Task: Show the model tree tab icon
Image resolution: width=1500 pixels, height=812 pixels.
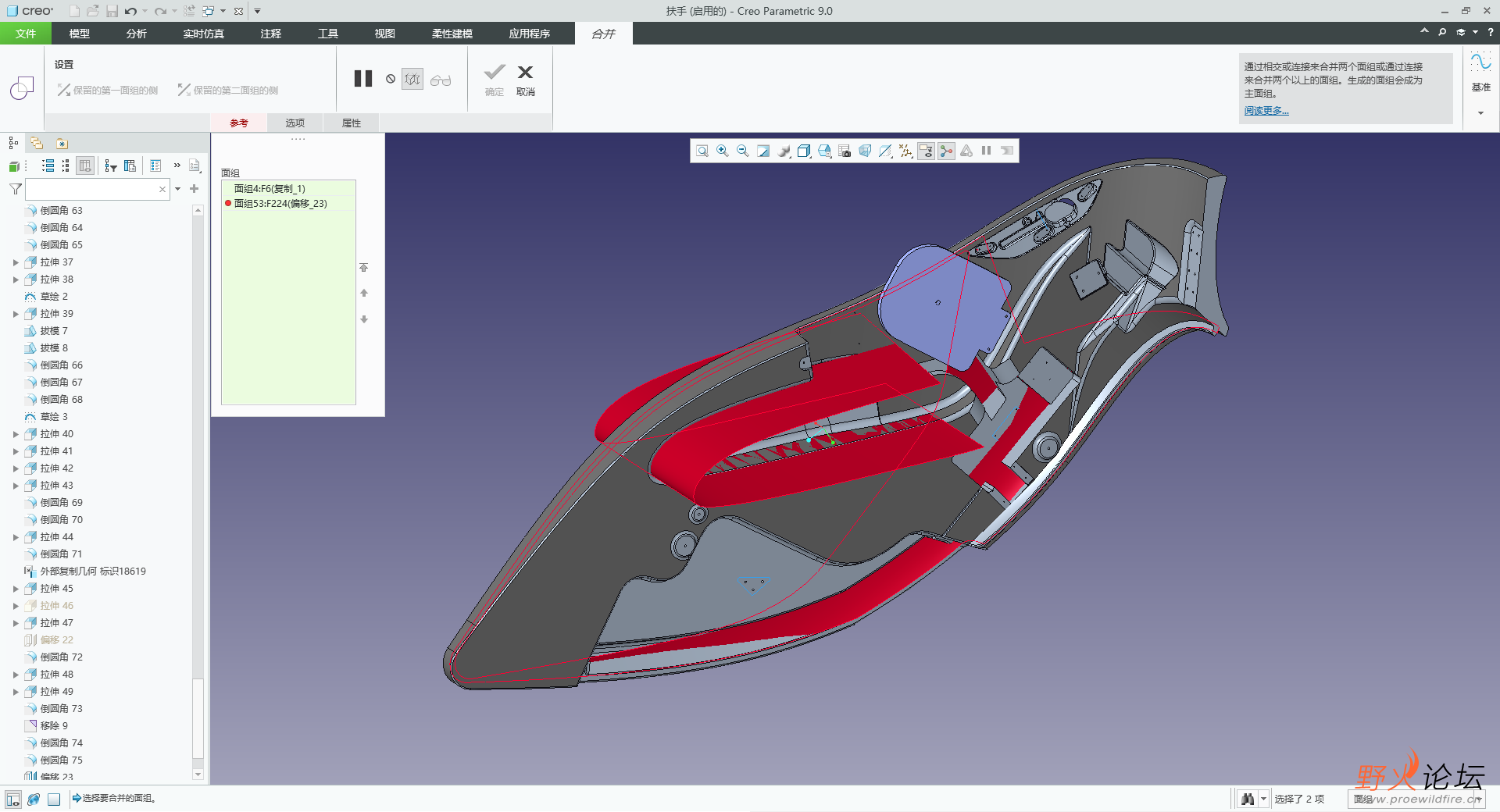Action: pos(13,143)
